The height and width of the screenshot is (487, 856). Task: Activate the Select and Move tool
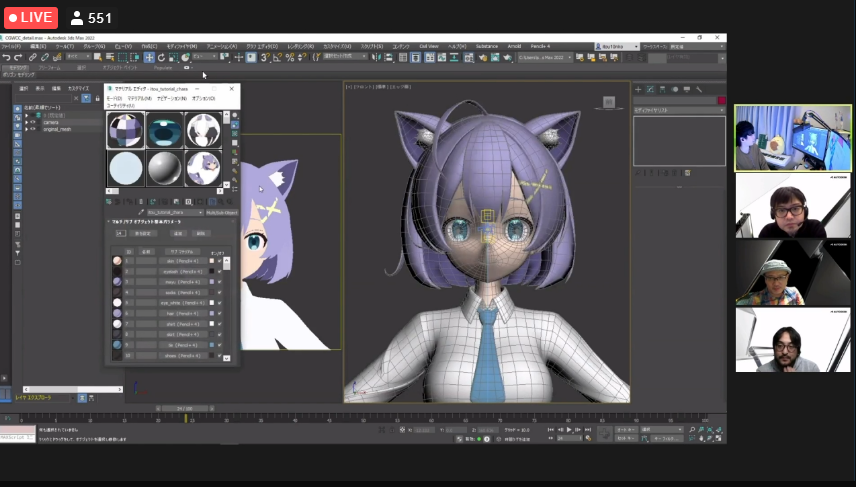pos(148,57)
